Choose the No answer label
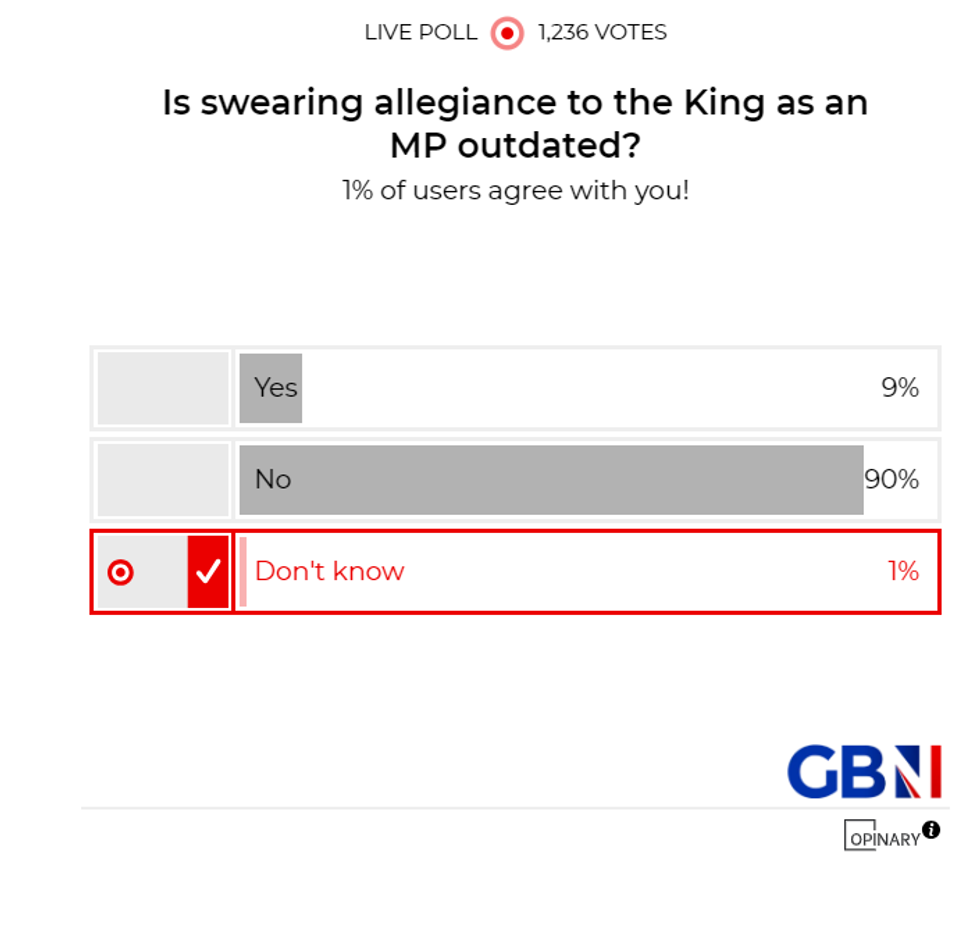The width and height of the screenshot is (980, 945). [x=272, y=480]
